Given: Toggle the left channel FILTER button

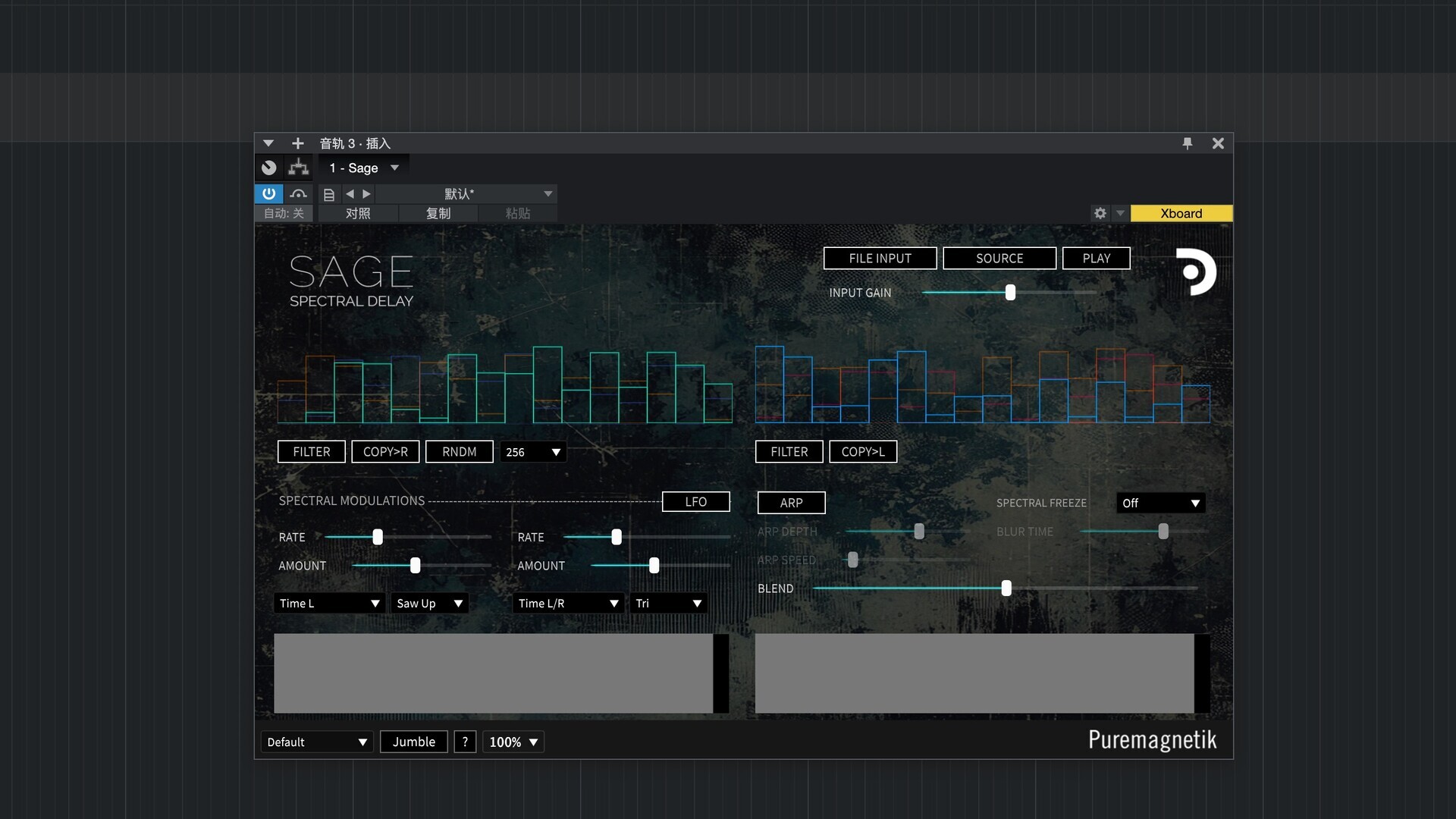Looking at the screenshot, I should tap(312, 451).
